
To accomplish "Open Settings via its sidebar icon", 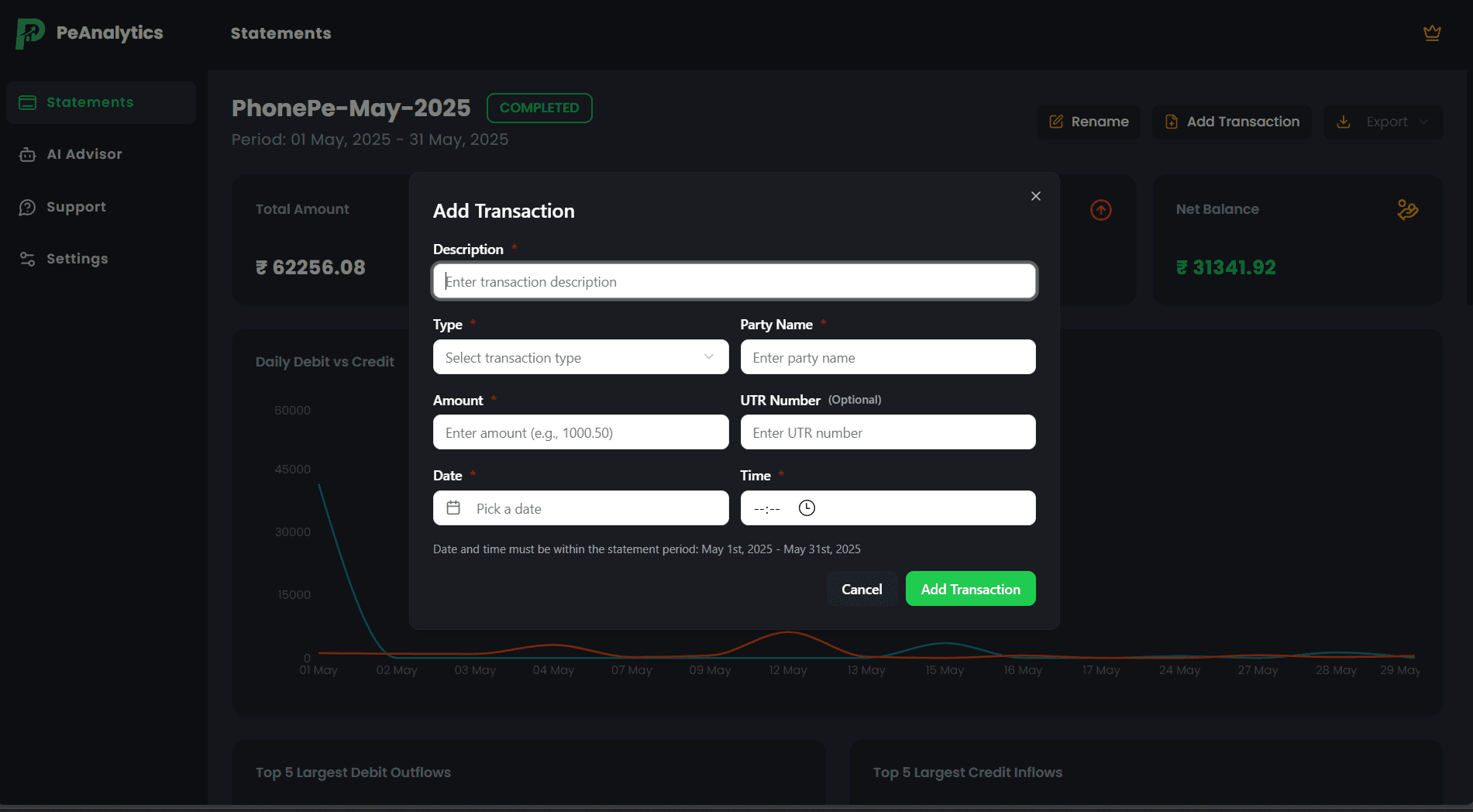I will tap(28, 258).
